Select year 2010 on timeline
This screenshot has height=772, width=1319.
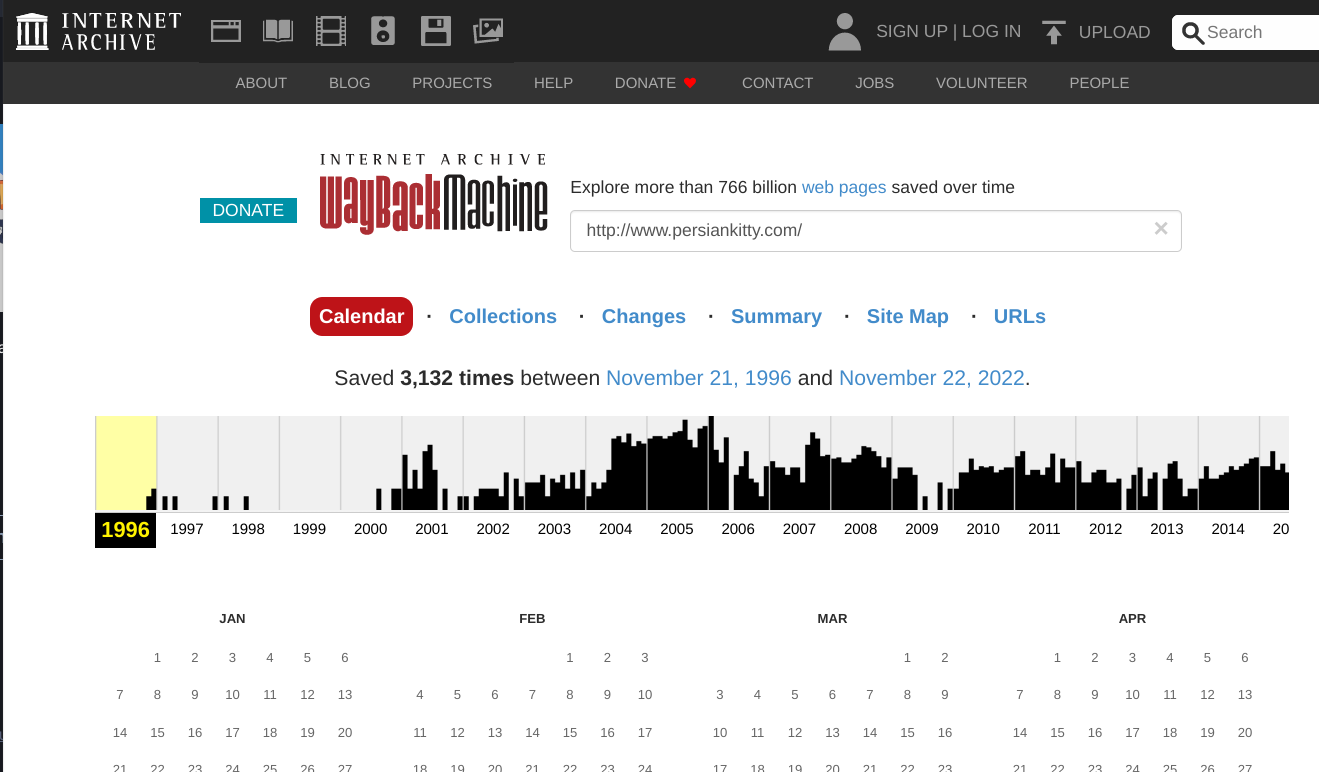pyautogui.click(x=983, y=529)
